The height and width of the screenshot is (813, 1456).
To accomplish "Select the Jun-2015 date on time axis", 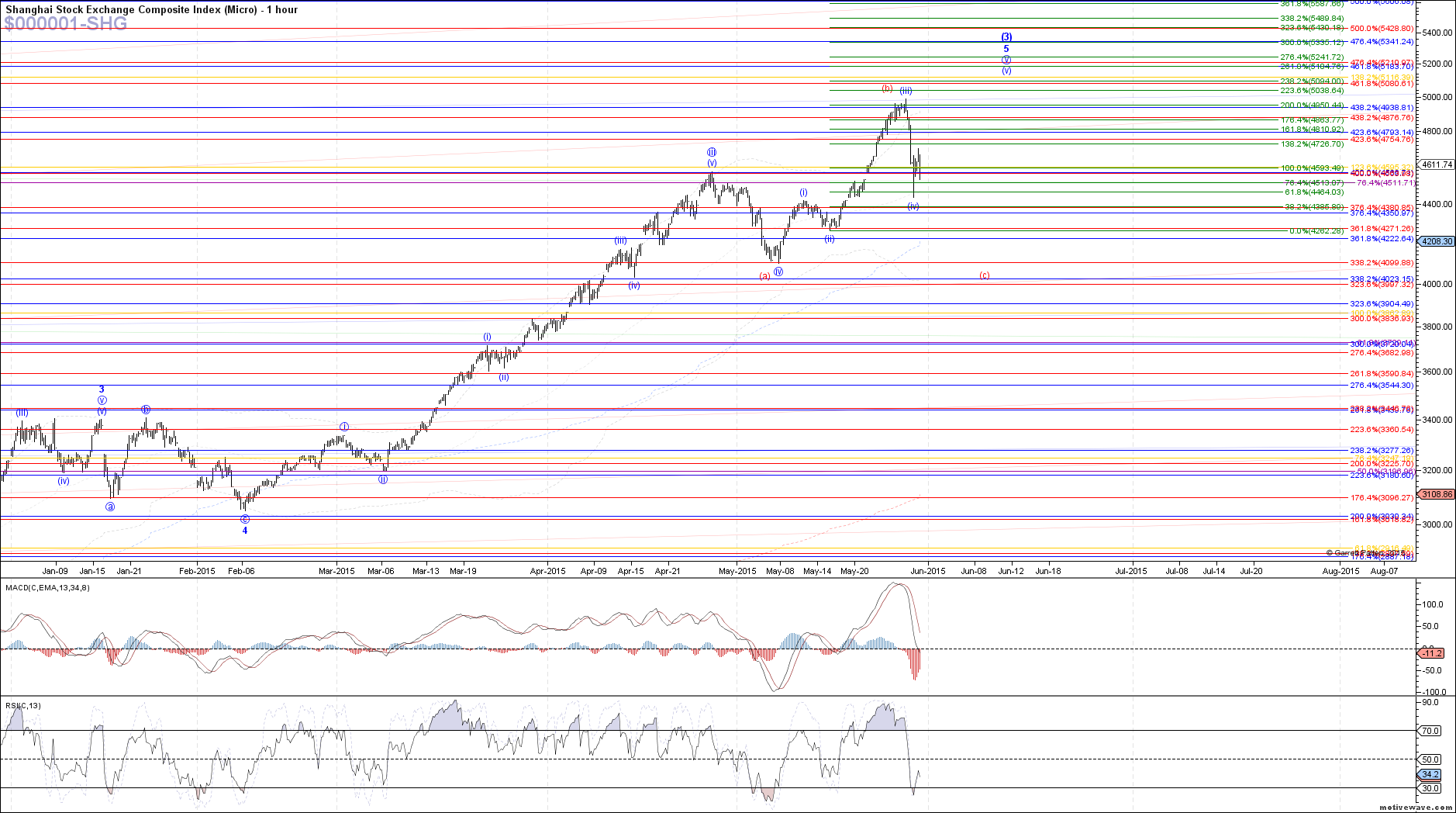I will click(927, 571).
